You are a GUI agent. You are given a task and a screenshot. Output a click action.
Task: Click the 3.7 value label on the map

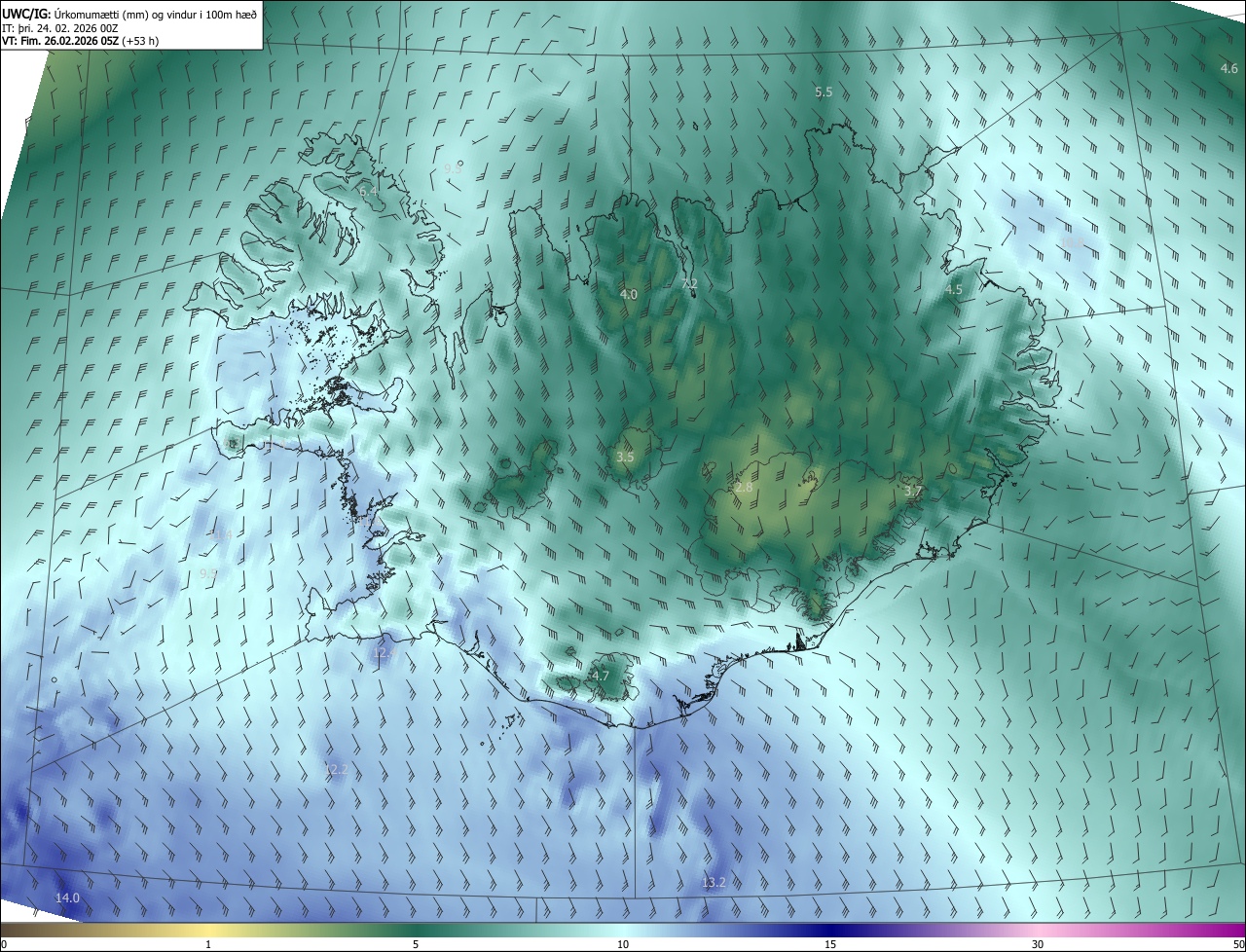coord(912,492)
